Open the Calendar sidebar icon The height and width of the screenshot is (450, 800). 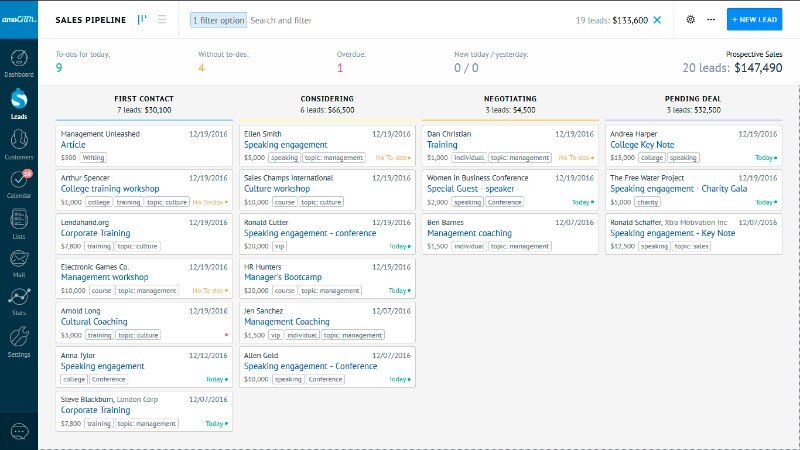pyautogui.click(x=18, y=182)
